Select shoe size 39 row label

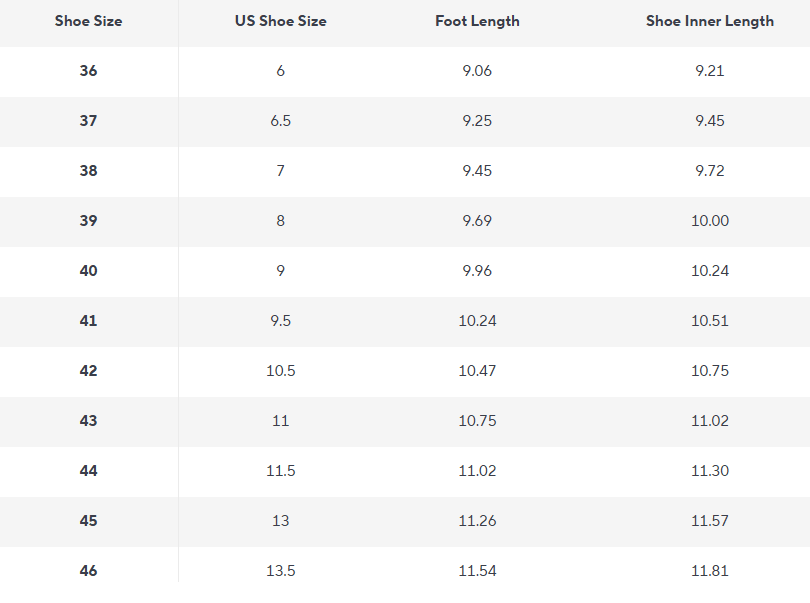tap(88, 221)
